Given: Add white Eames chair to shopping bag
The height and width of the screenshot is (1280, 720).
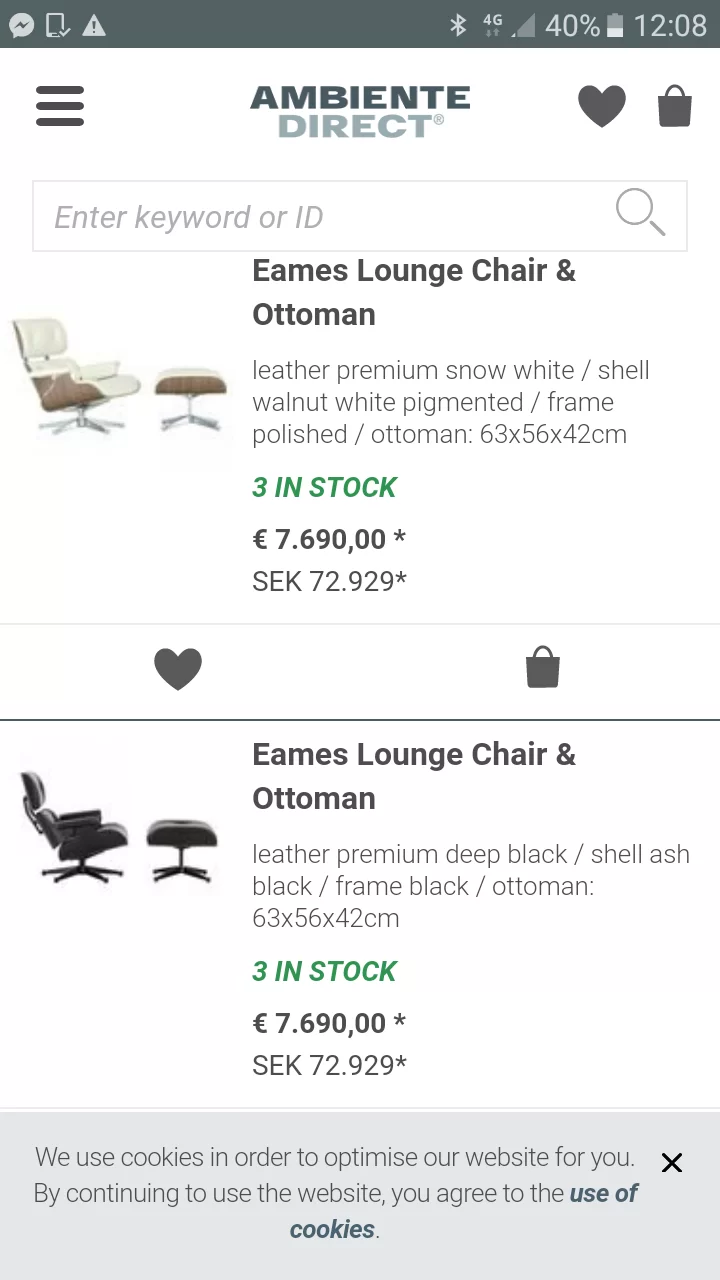Looking at the screenshot, I should [542, 668].
